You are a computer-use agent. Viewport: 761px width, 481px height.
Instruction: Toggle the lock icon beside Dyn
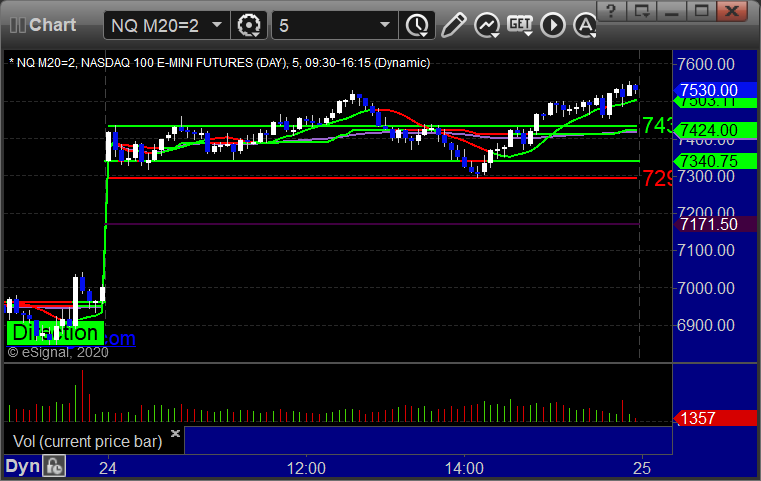(54, 466)
